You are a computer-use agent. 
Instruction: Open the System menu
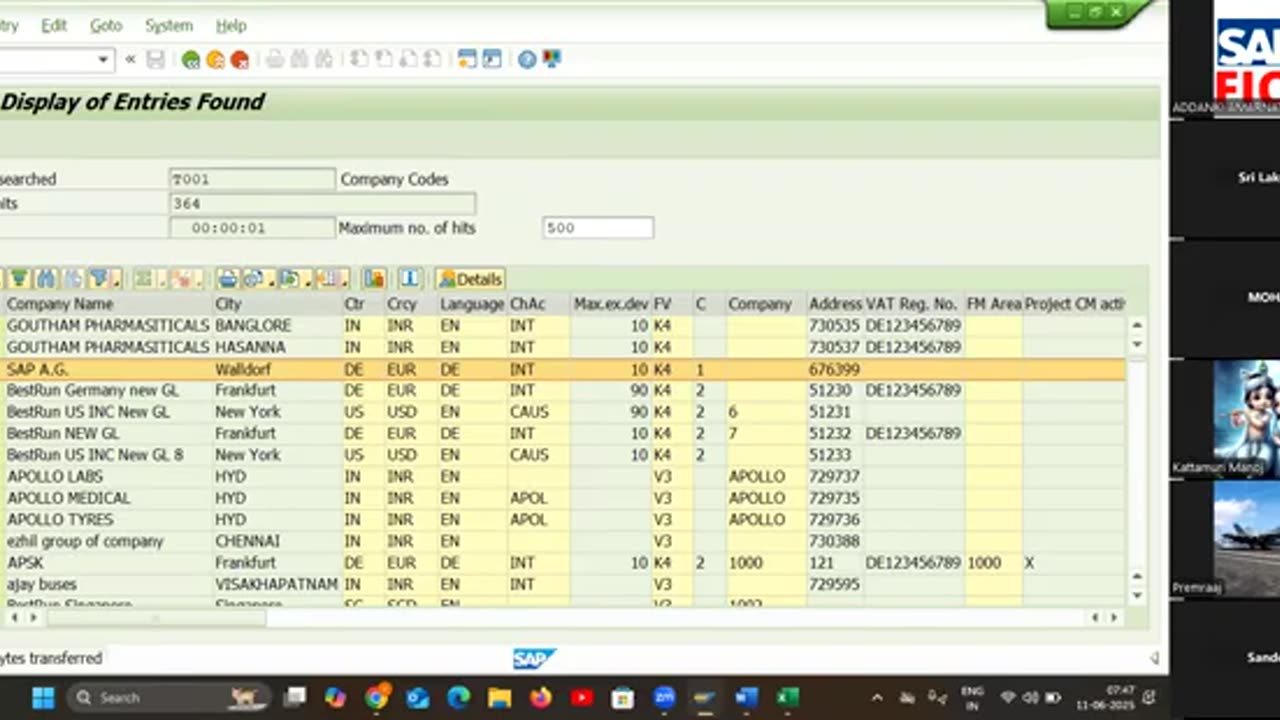coord(169,25)
